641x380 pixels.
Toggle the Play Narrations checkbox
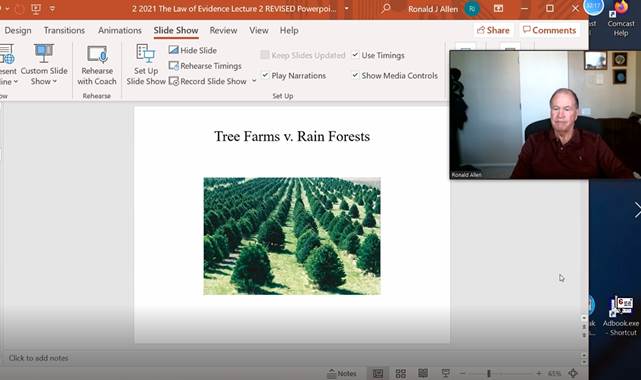(x=265, y=75)
